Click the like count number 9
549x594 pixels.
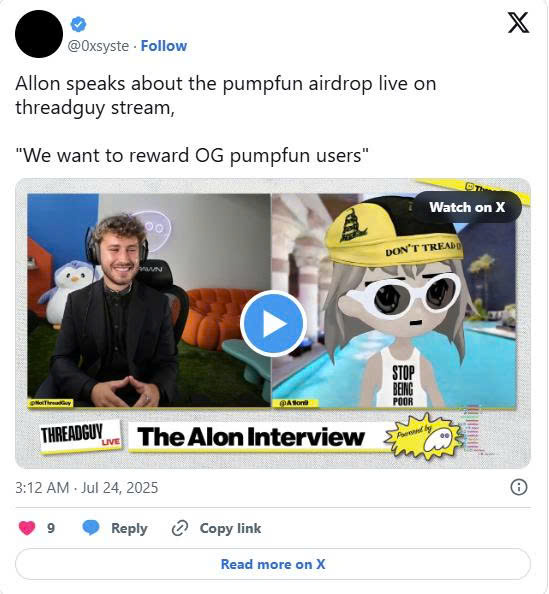tap(51, 528)
